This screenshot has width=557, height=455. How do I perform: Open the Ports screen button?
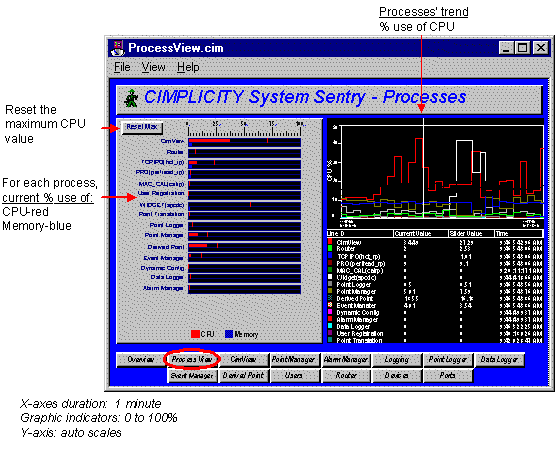(448, 375)
